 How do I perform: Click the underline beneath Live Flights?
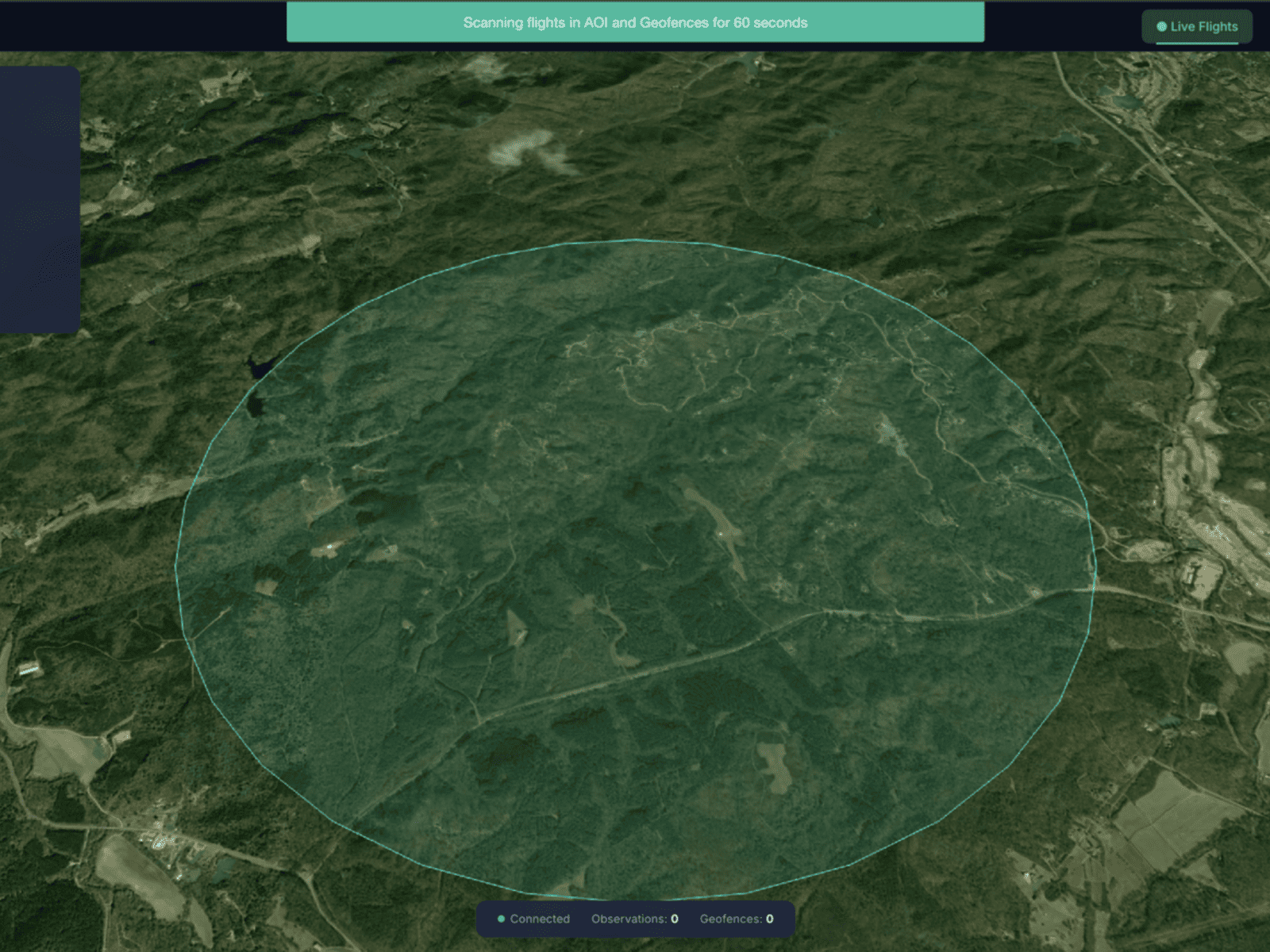1197,43
